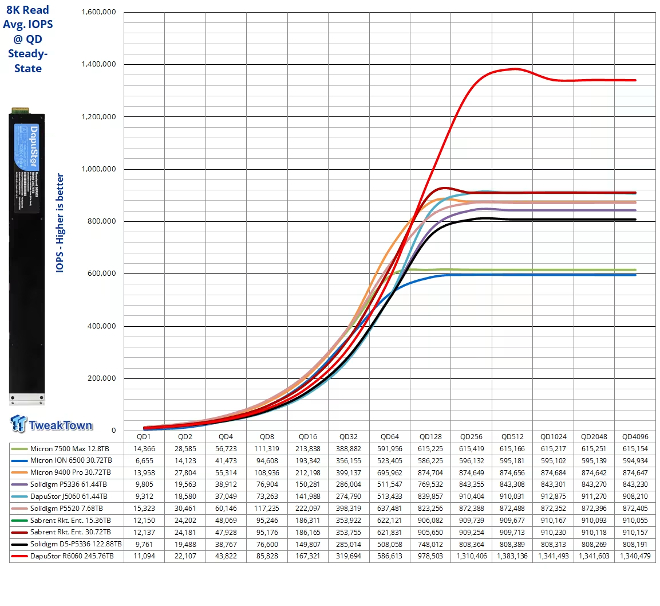This screenshot has height=606, width=660.
Task: Click the DapuStor R6060 red legend line
Action: tap(19, 556)
